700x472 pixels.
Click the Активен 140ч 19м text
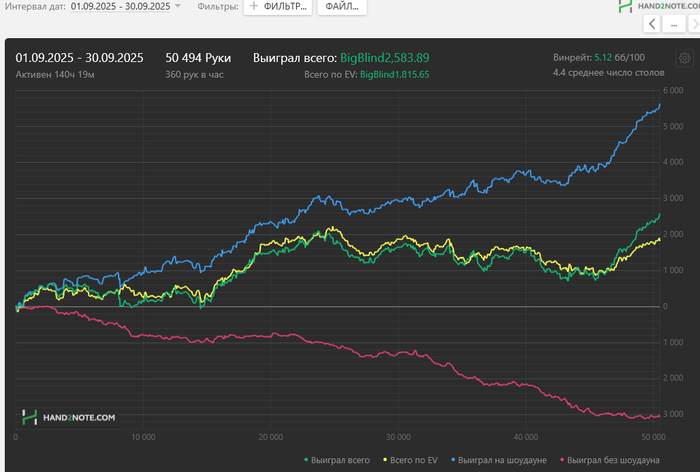tap(55, 75)
